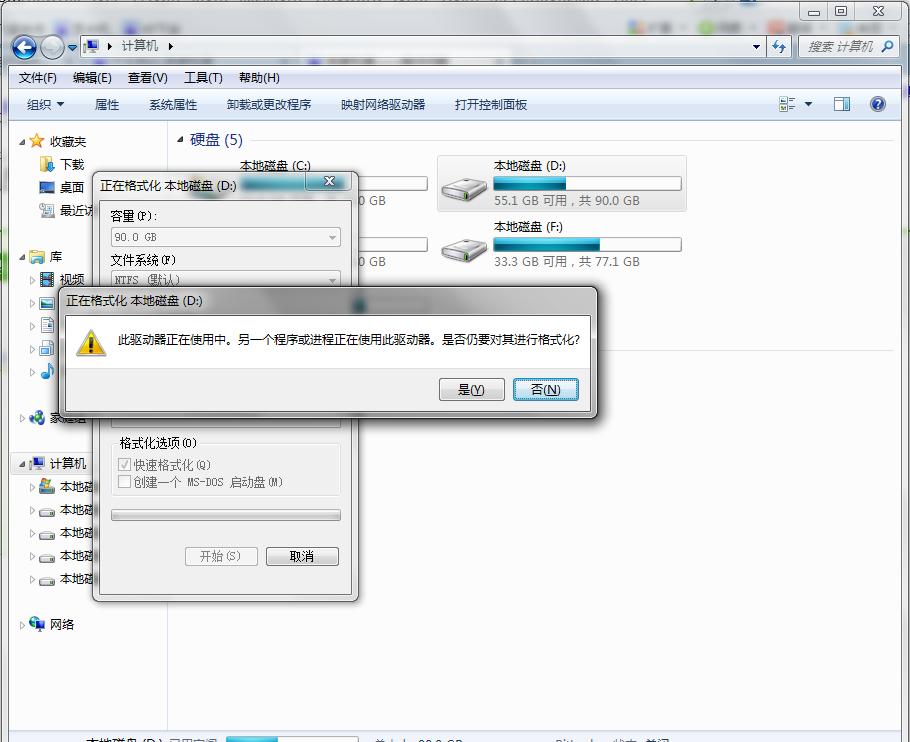910x742 pixels.
Task: Click the 取消 button in format dialog
Action: [302, 556]
